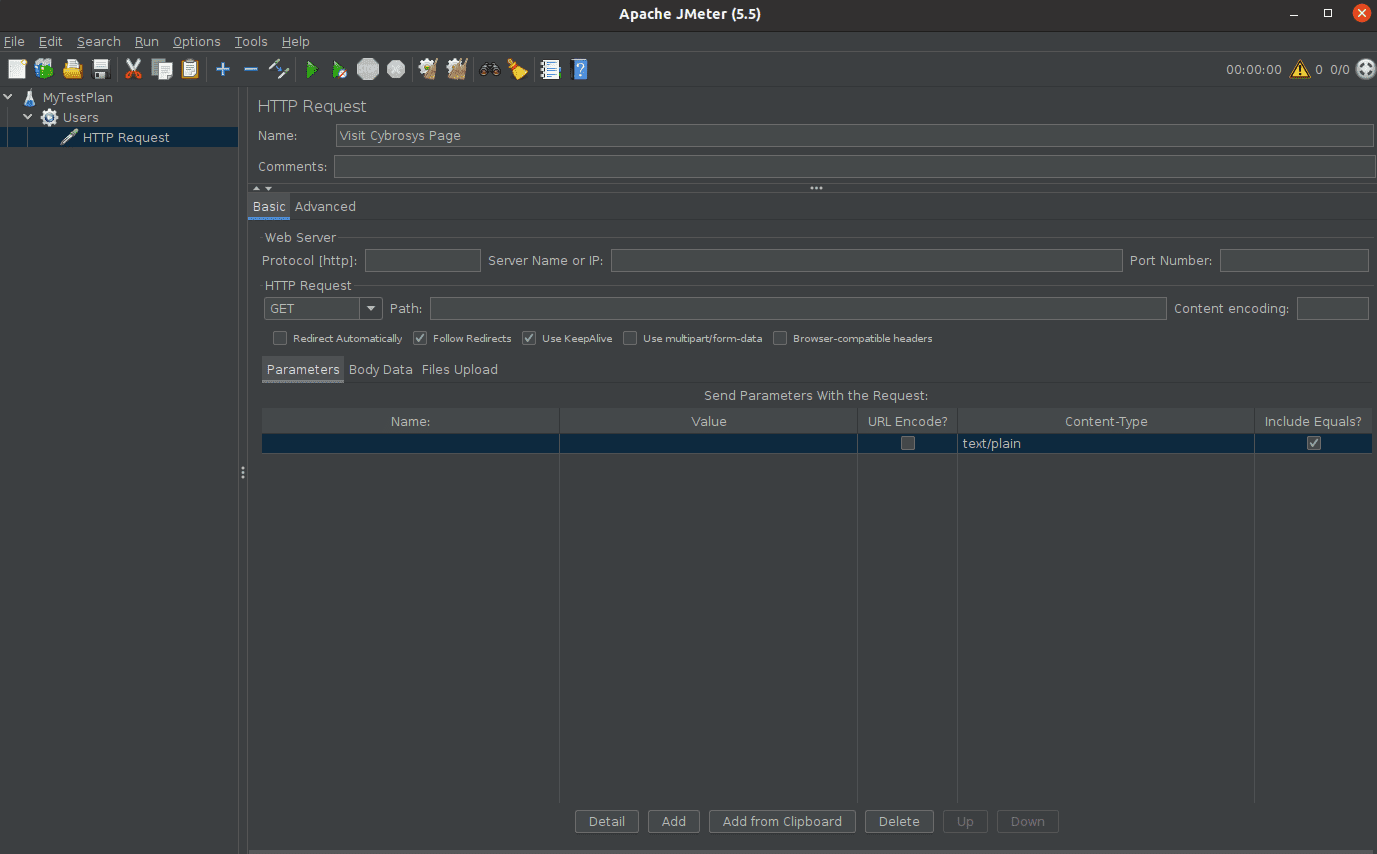The width and height of the screenshot is (1377, 854).
Task: Check Use multipart/form-data
Action: (x=630, y=338)
